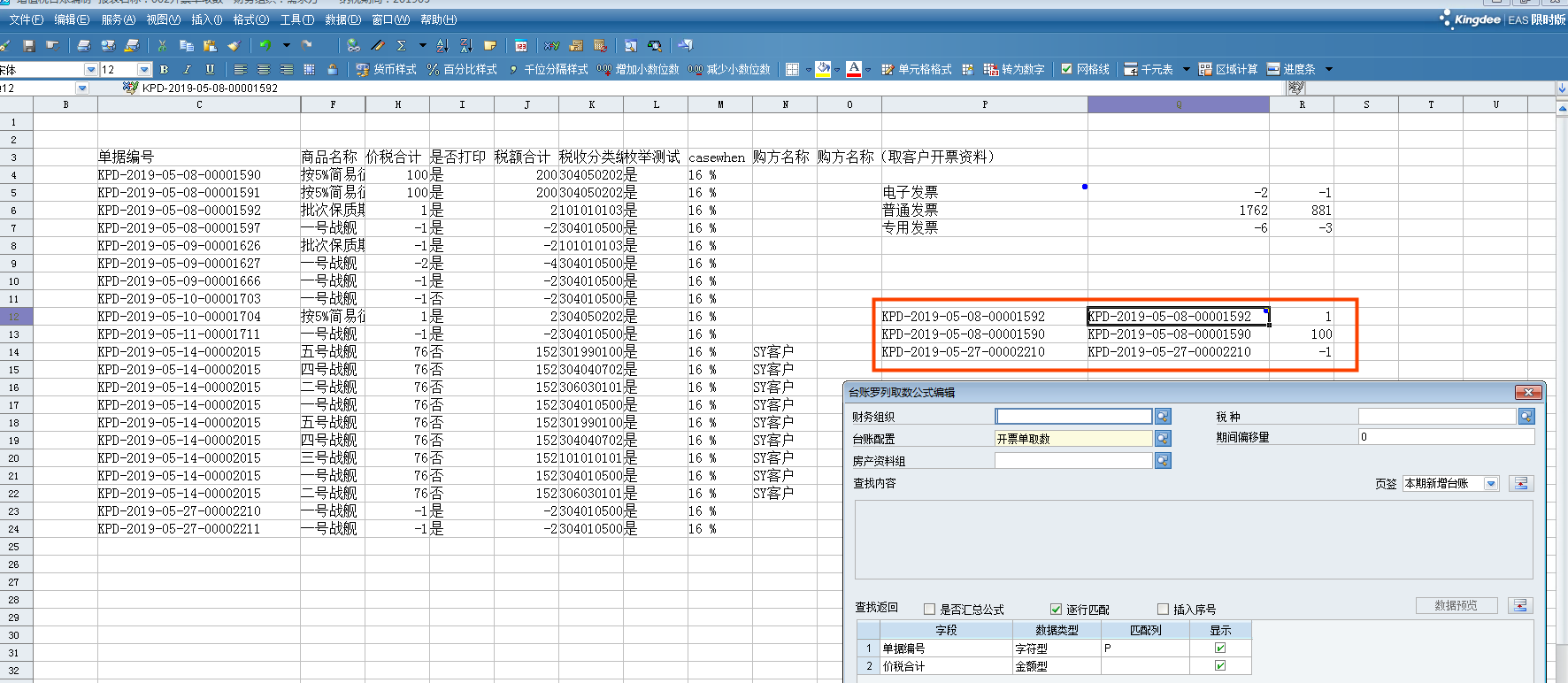Click the Cut scissors icon
The image size is (1568, 683).
(x=162, y=45)
